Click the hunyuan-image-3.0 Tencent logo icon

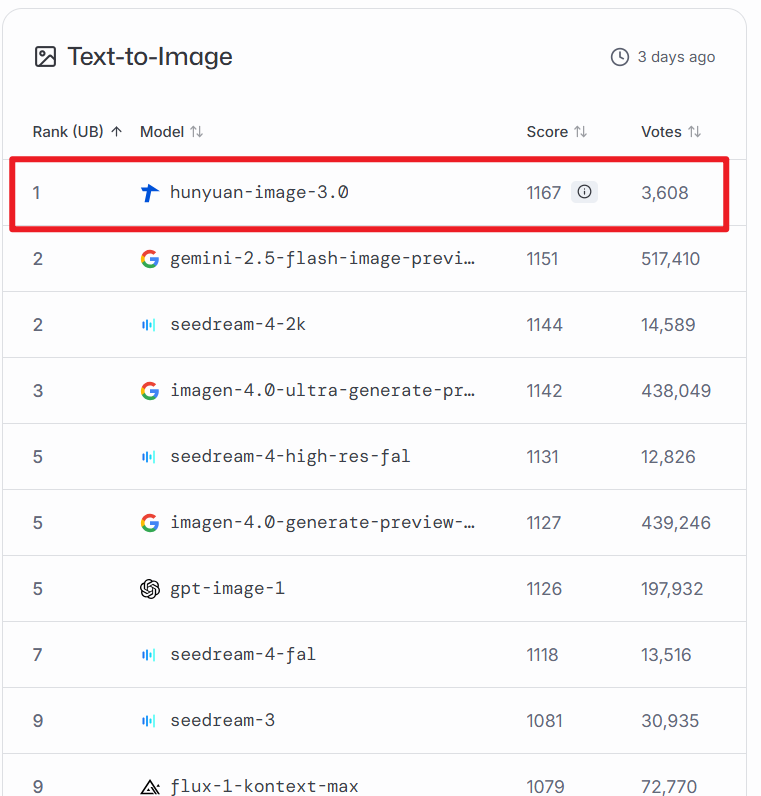pos(150,193)
